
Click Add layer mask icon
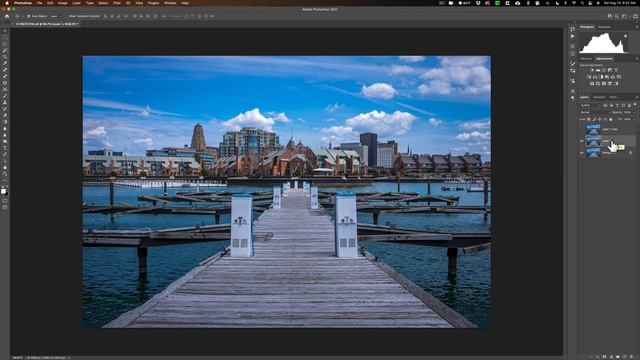coord(604,357)
